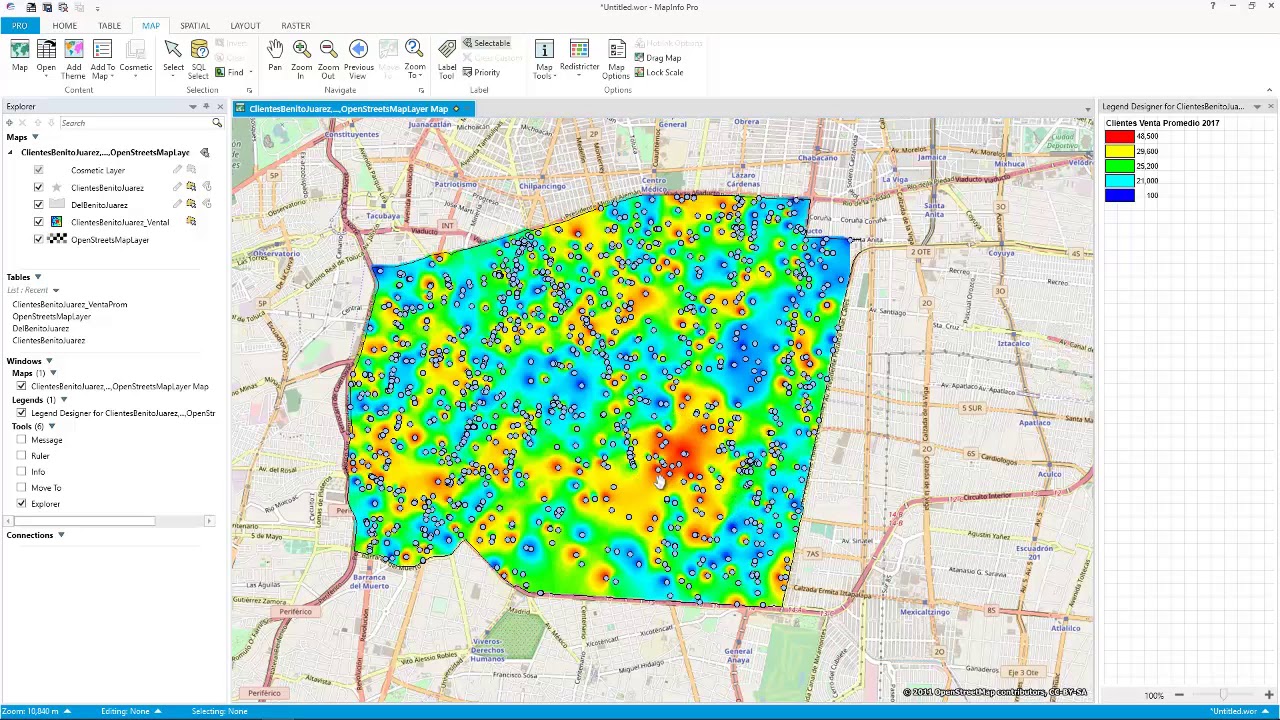The image size is (1280, 720).
Task: Enable the Ruler tool window checkbox
Action: (21, 456)
